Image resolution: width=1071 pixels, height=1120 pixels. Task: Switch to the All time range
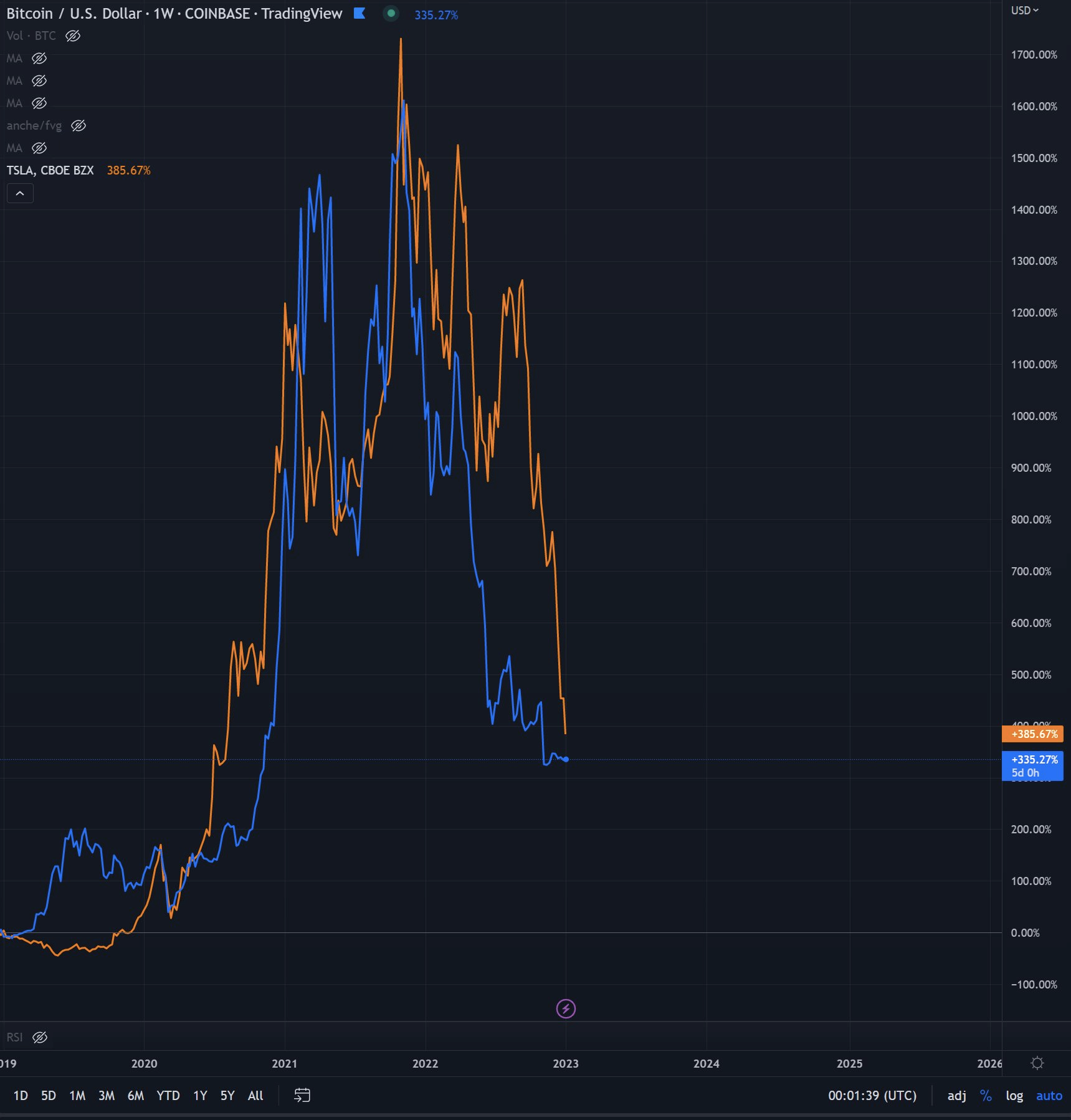coord(255,1095)
